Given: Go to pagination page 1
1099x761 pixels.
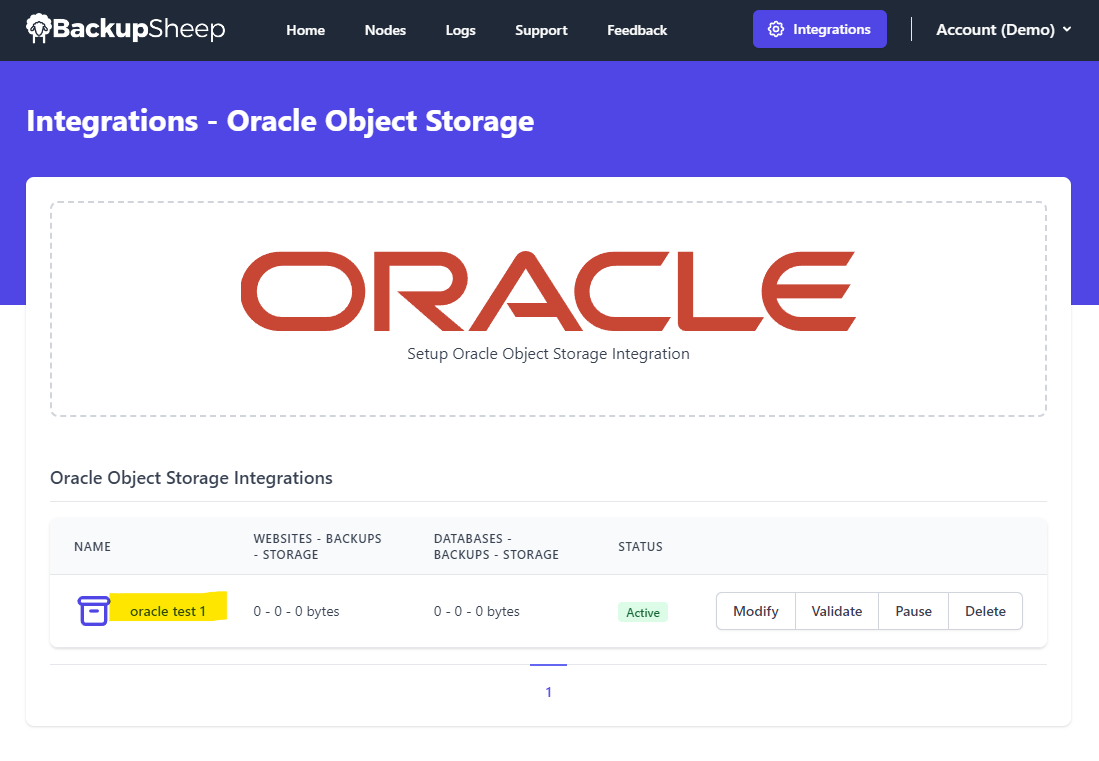Looking at the screenshot, I should pos(548,692).
